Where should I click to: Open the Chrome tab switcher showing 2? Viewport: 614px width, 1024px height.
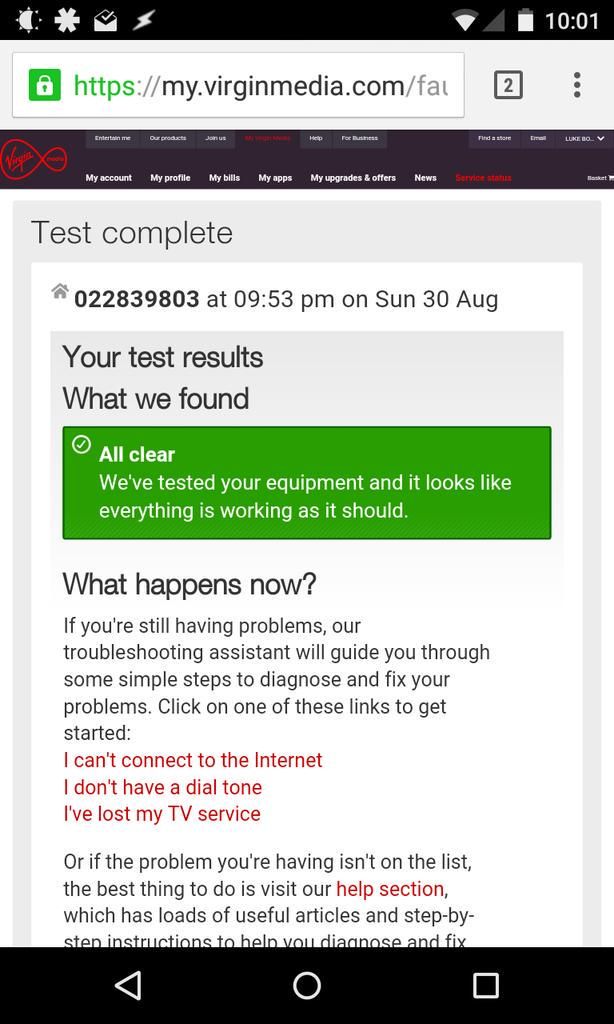pyautogui.click(x=508, y=85)
